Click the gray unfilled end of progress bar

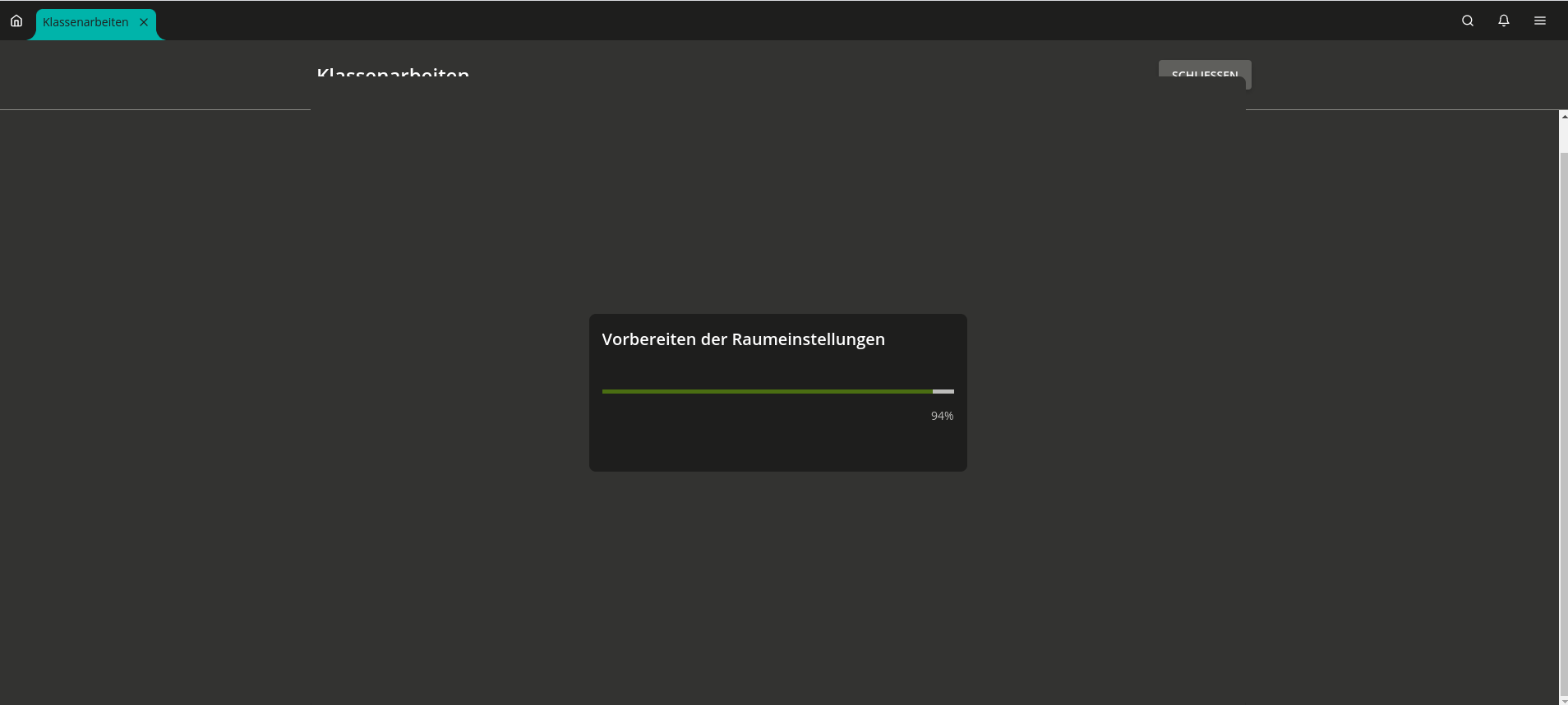[x=943, y=391]
